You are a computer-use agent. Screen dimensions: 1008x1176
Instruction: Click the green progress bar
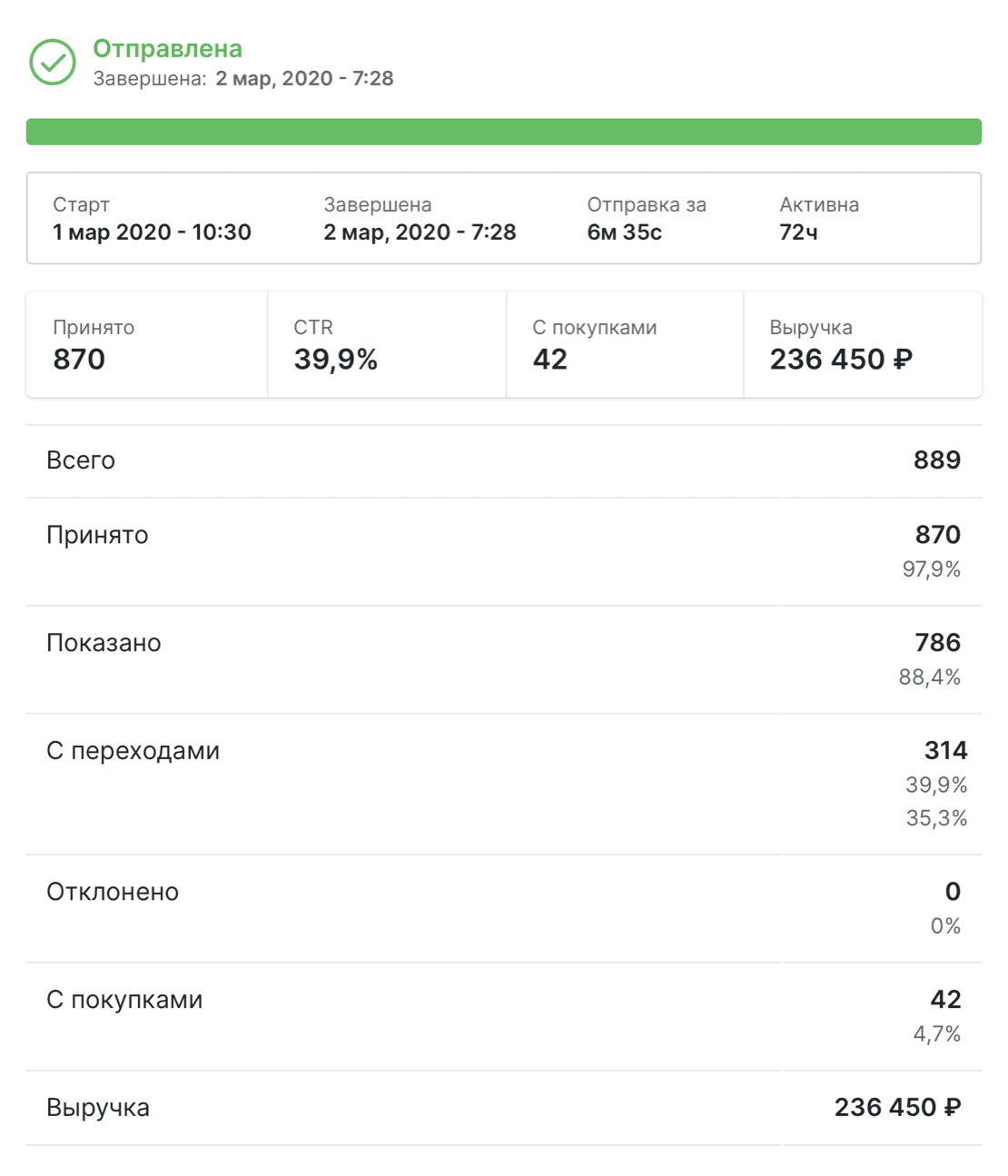(504, 132)
